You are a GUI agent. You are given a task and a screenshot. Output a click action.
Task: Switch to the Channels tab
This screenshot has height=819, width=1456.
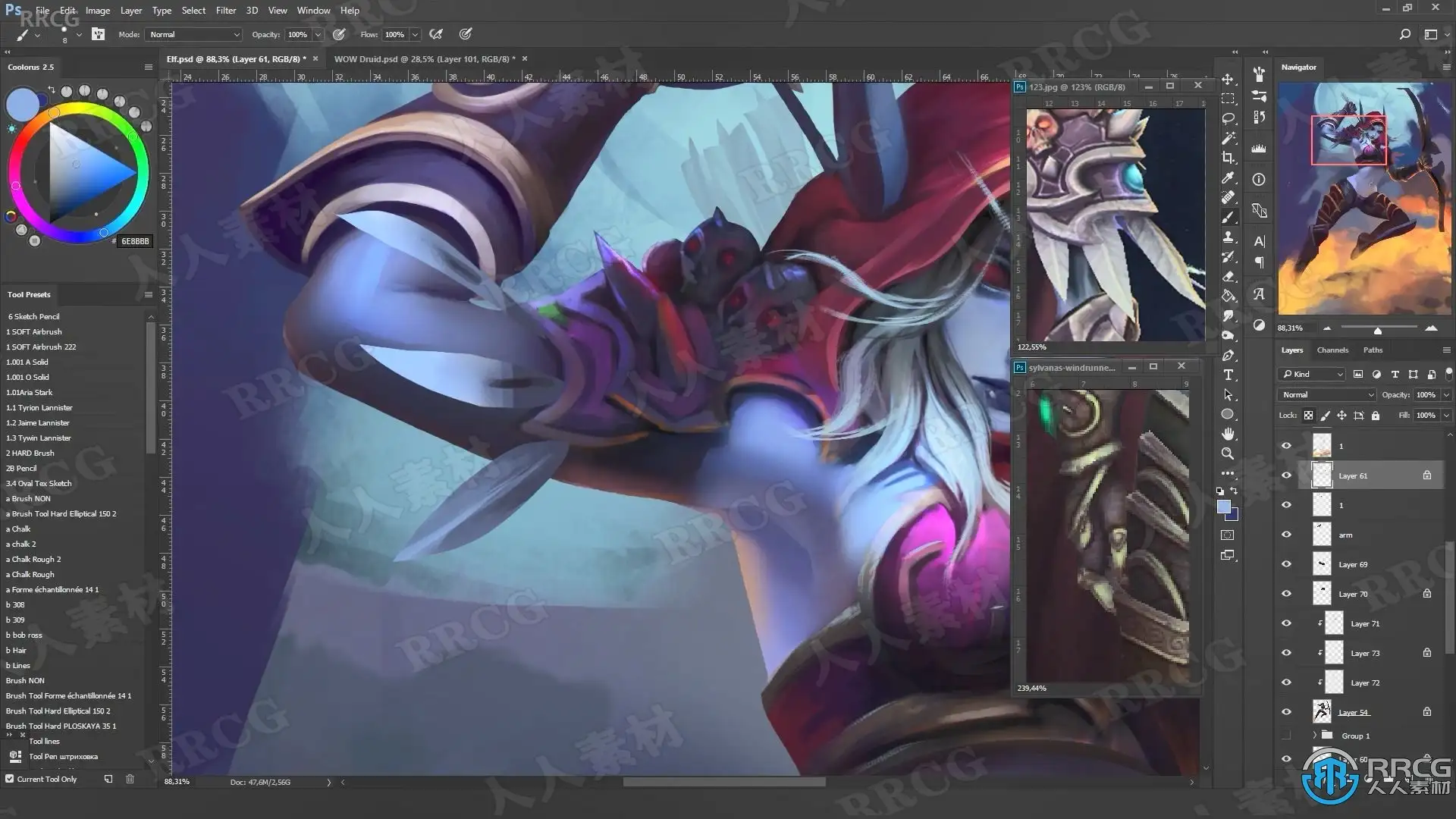pyautogui.click(x=1332, y=350)
